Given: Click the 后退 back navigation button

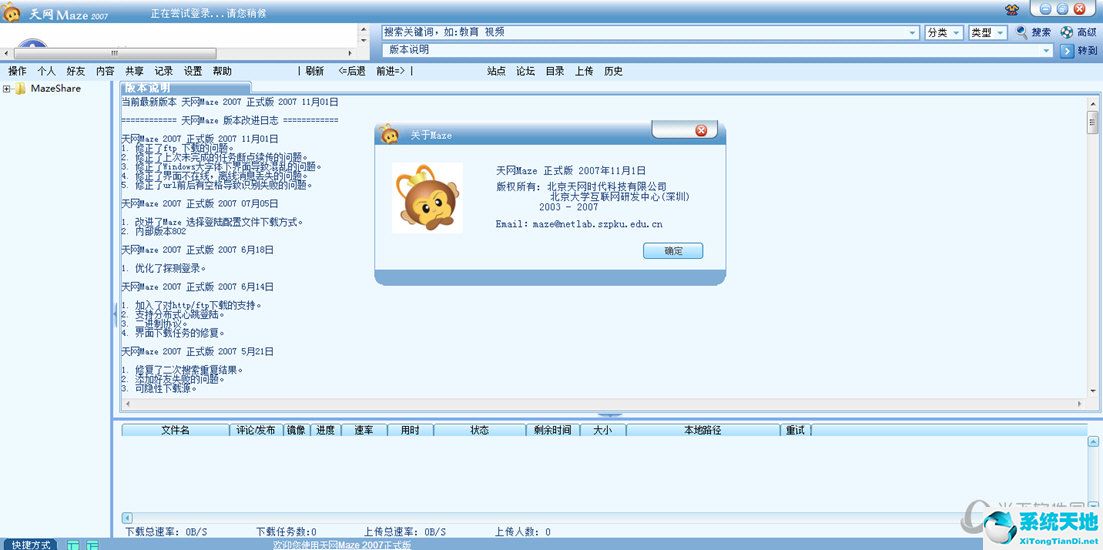Looking at the screenshot, I should [351, 71].
